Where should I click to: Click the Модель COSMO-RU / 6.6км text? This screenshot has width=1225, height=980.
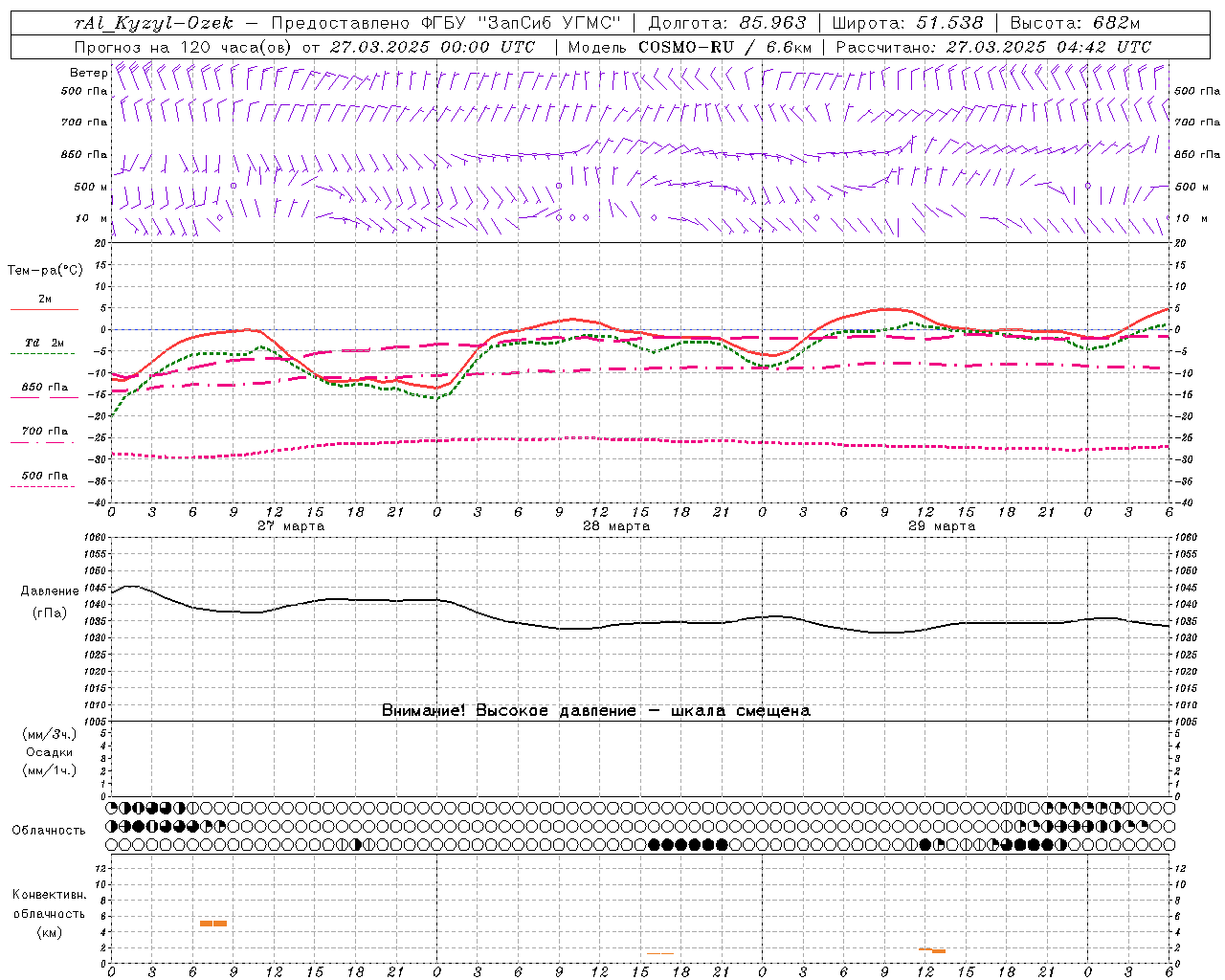[690, 47]
